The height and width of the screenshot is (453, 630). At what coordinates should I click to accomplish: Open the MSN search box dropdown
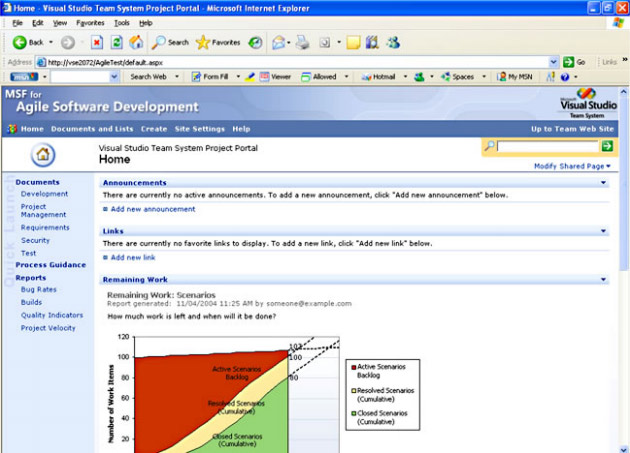tap(114, 76)
